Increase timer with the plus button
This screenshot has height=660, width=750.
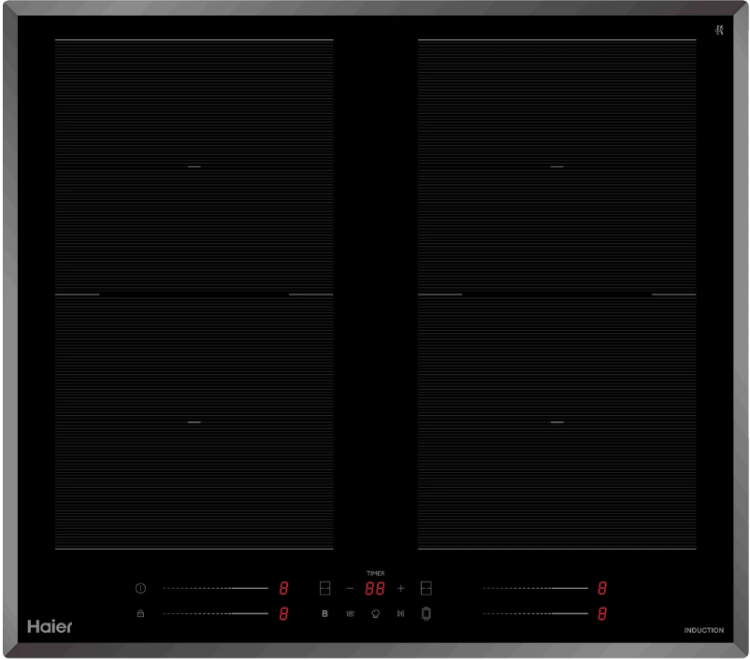click(401, 588)
